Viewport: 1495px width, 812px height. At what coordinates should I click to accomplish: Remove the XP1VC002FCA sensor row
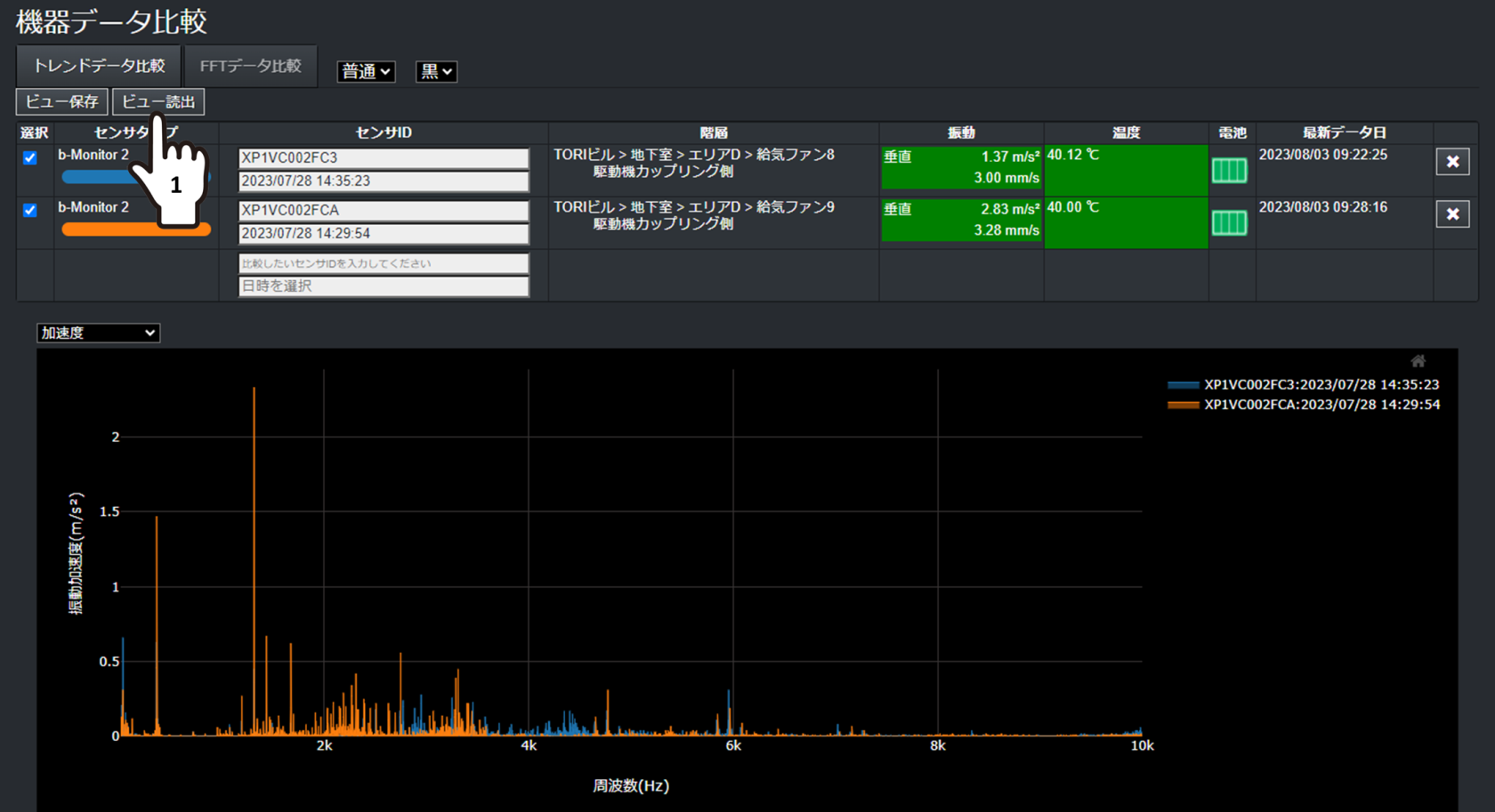[1452, 214]
